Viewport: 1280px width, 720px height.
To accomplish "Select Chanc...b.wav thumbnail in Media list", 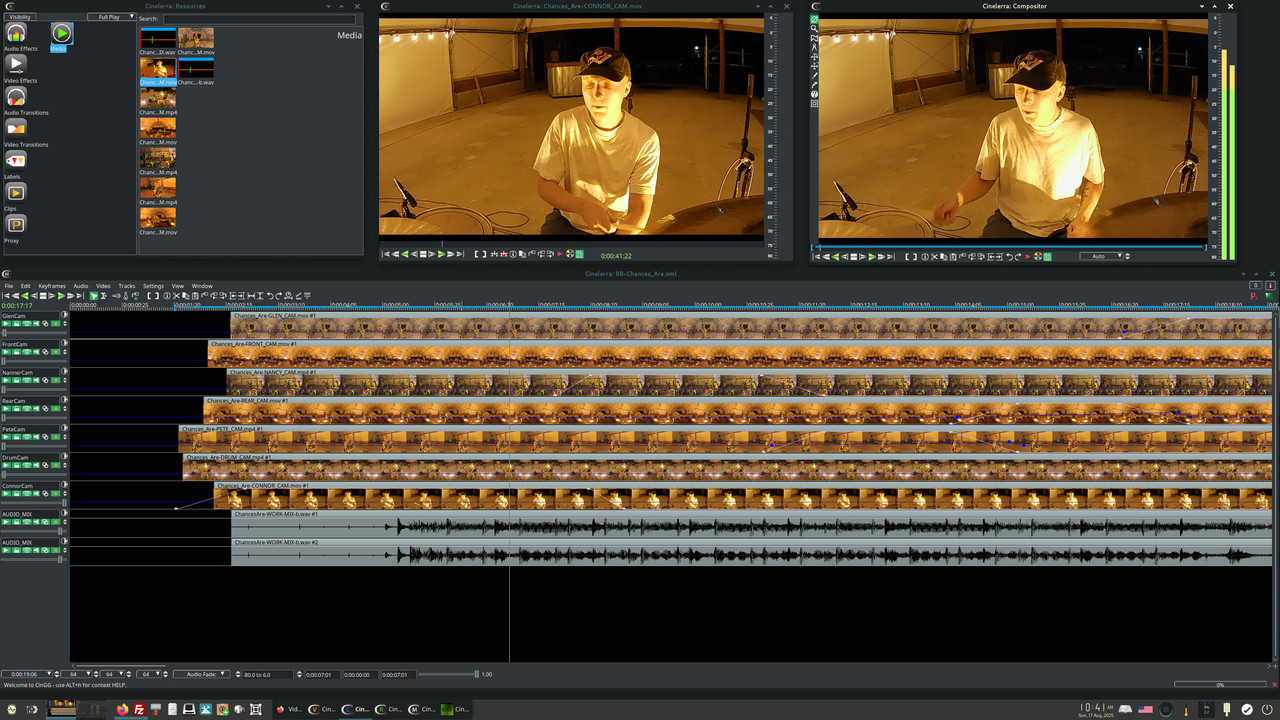I will click(196, 68).
